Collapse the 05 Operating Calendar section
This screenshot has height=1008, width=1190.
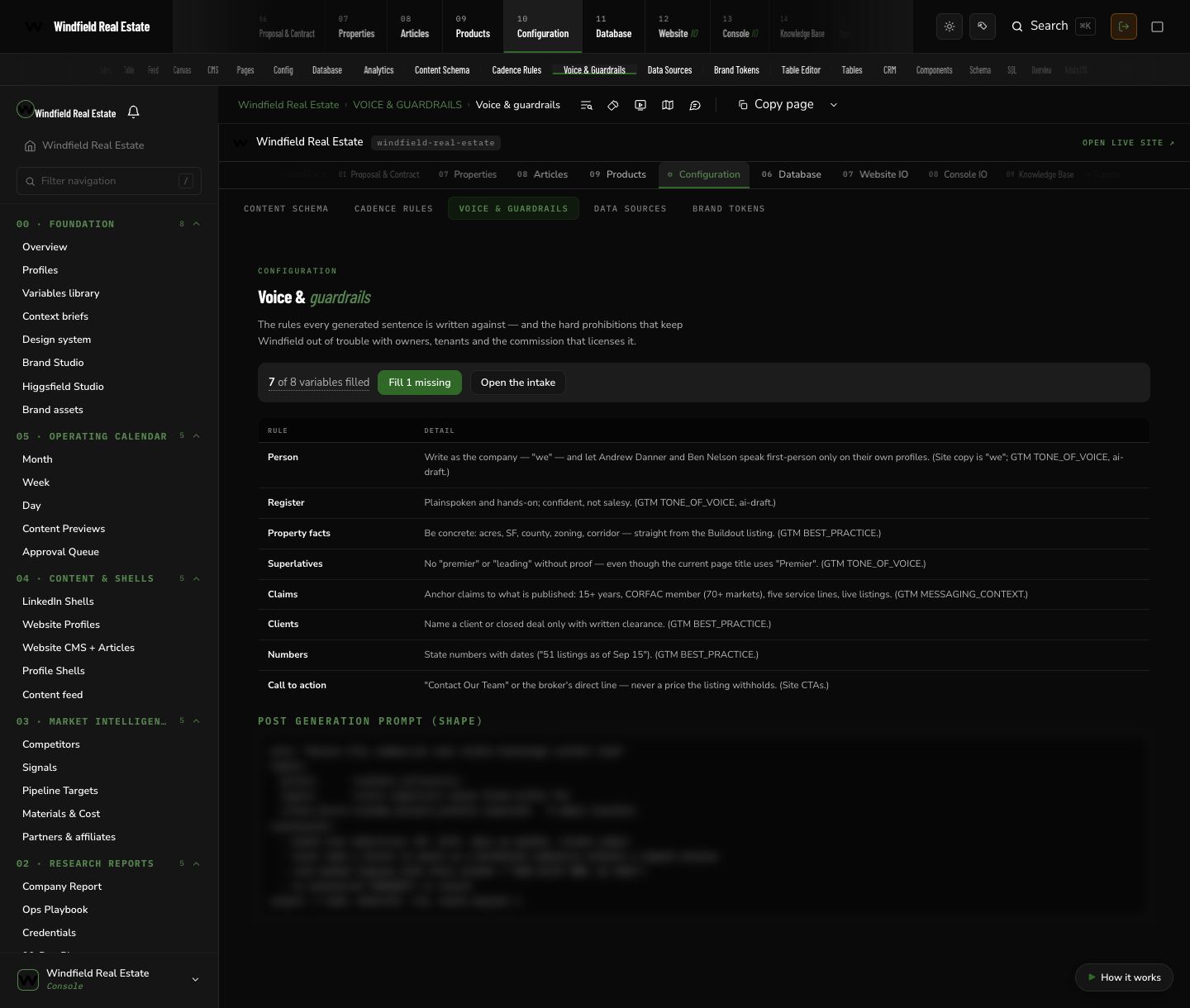coord(197,436)
